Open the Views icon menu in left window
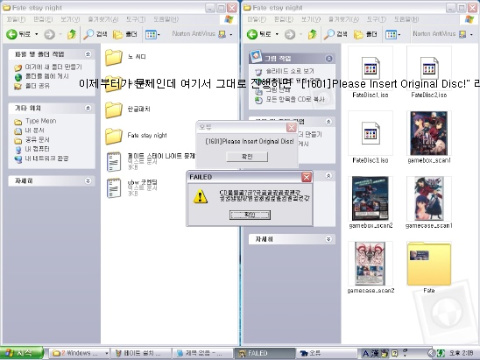 tap(151, 34)
